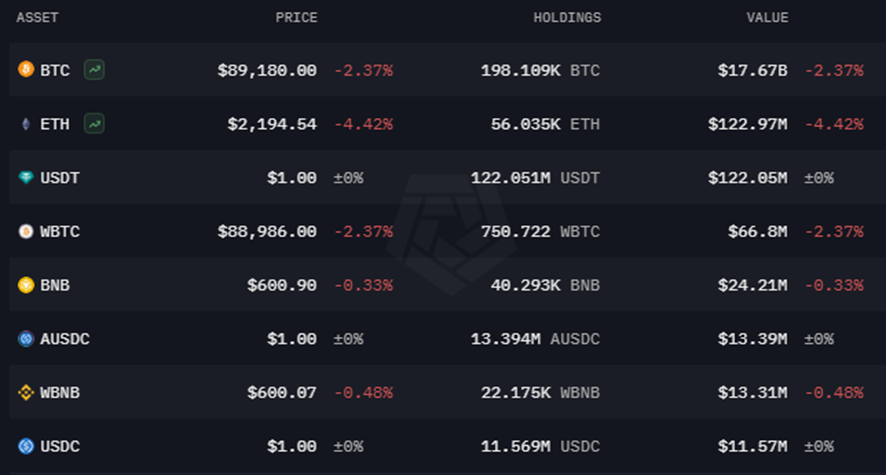Click the BNB coin logo
Screen dimensions: 886x475
(x=26, y=285)
